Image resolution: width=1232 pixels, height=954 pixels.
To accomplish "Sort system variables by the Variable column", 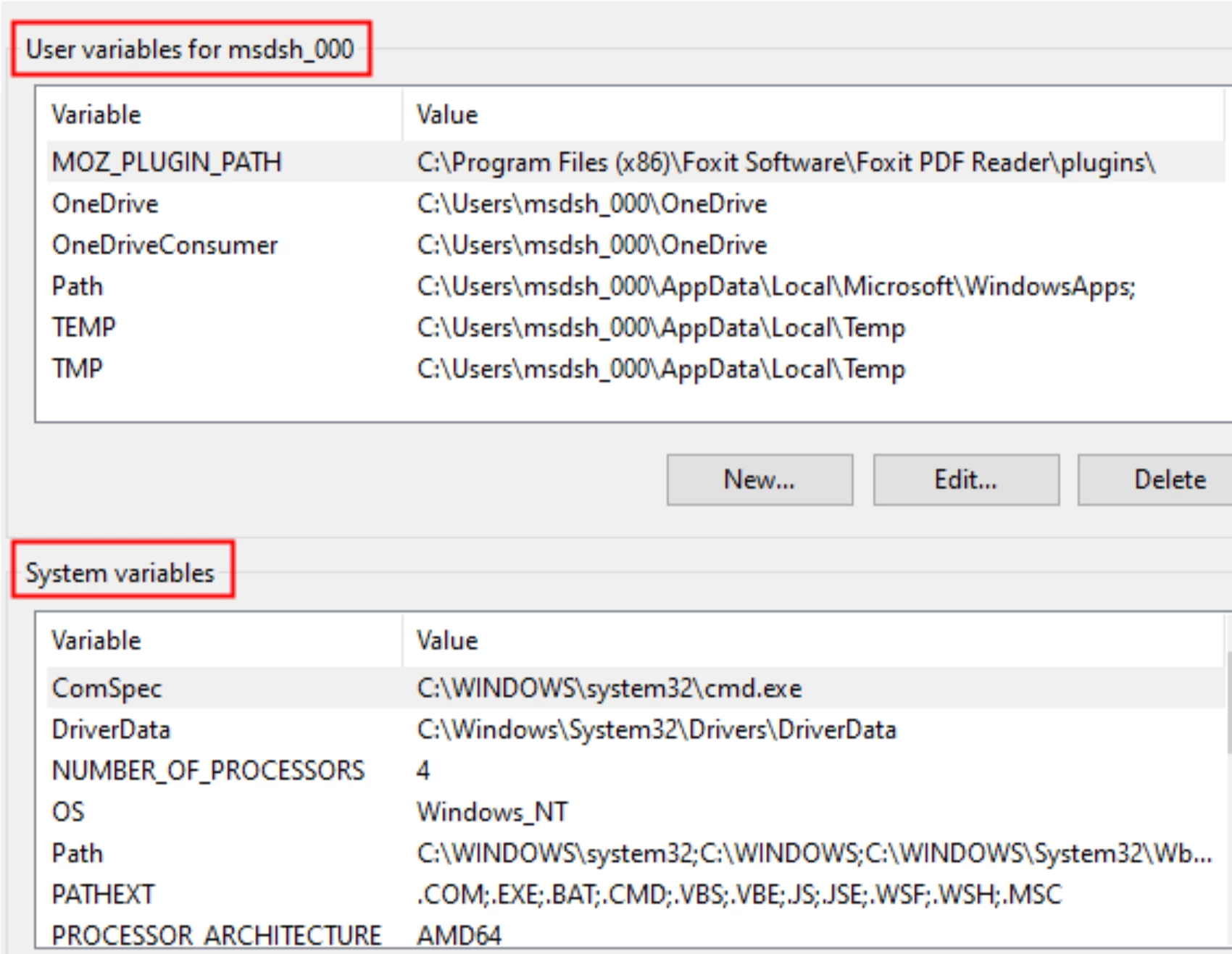I will (x=96, y=640).
